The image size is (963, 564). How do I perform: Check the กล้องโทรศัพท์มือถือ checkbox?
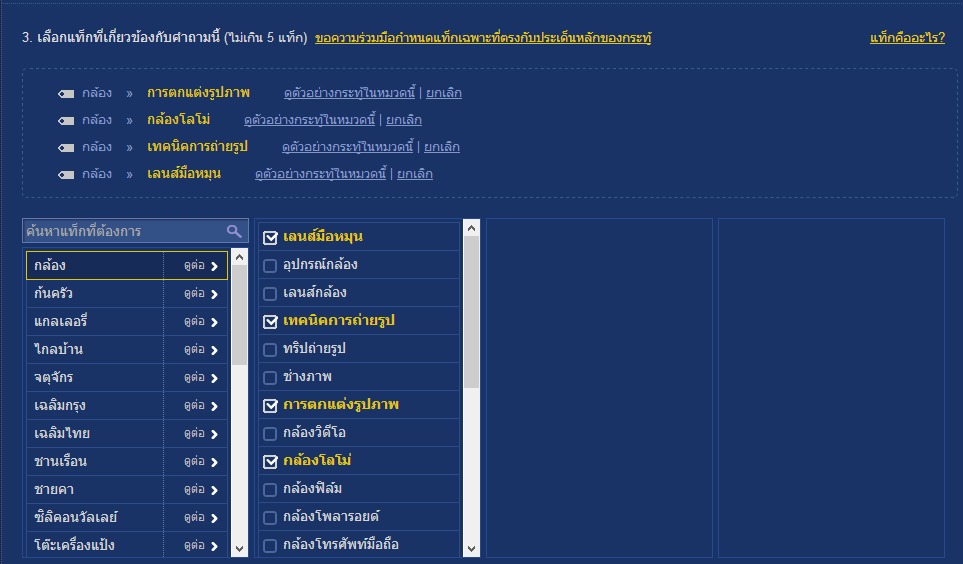click(x=270, y=546)
